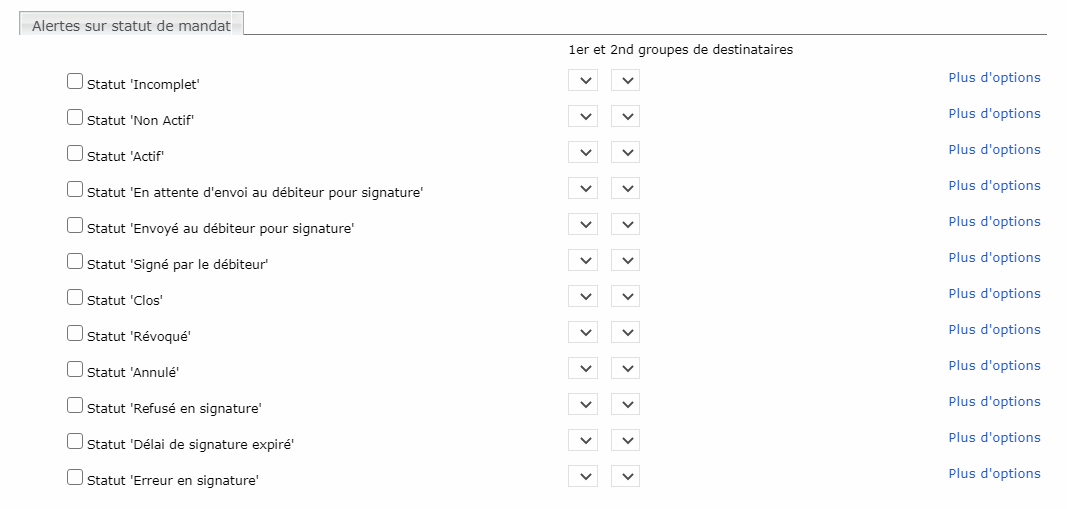Image resolution: width=1067 pixels, height=509 pixels.
Task: Check the Statut 'Non Actif' checkbox
Action: [75, 117]
